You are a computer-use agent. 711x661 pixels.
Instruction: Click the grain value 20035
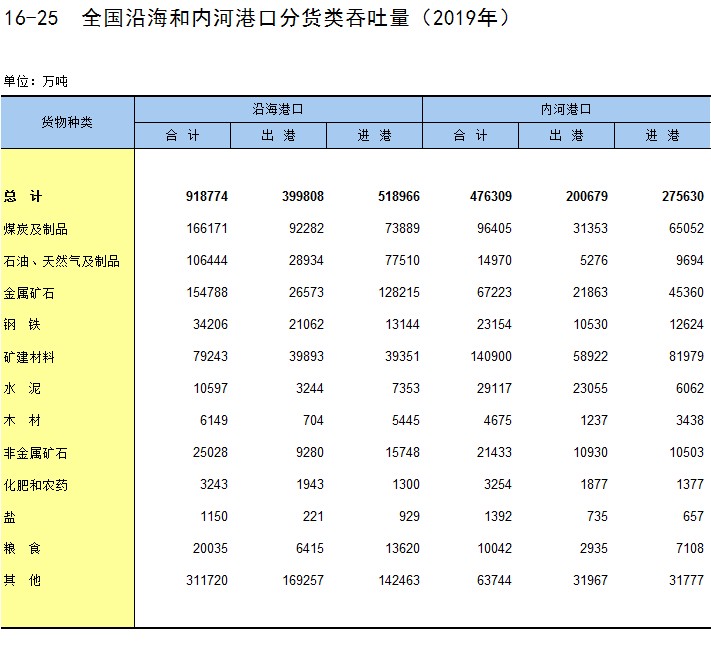210,549
